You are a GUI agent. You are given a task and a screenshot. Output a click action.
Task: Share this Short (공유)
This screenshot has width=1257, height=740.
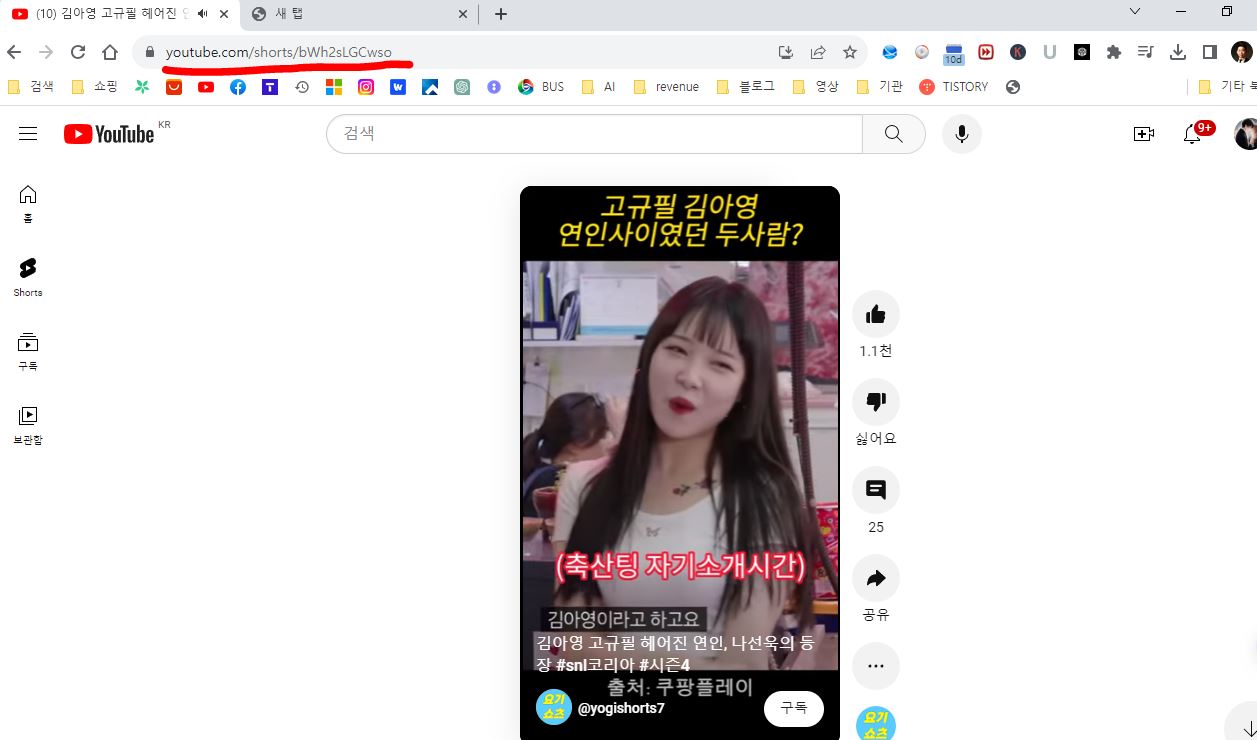point(876,578)
